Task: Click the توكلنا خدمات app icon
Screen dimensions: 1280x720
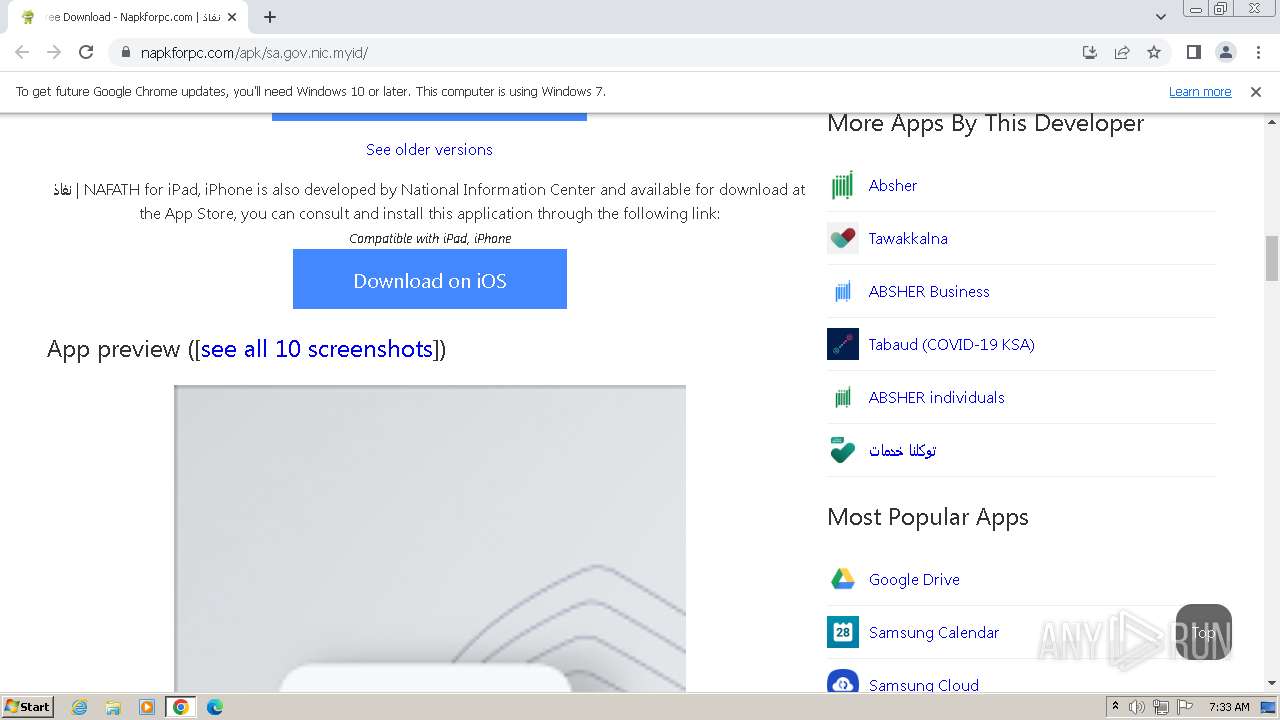Action: tap(843, 450)
